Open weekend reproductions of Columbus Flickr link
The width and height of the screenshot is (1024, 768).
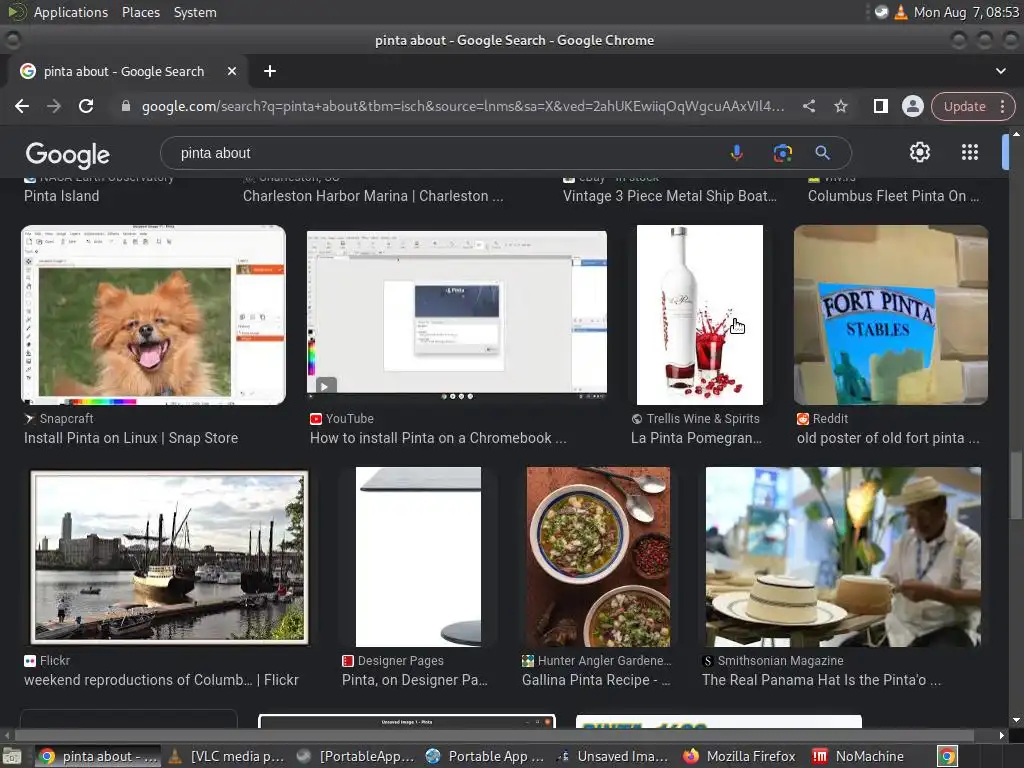coord(161,680)
